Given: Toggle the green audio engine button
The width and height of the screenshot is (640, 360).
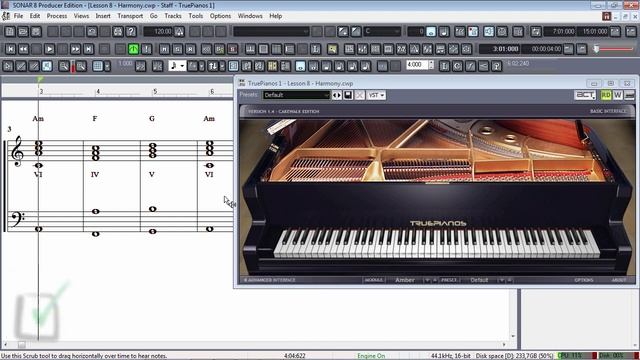Looking at the screenshot, I should 133,49.
